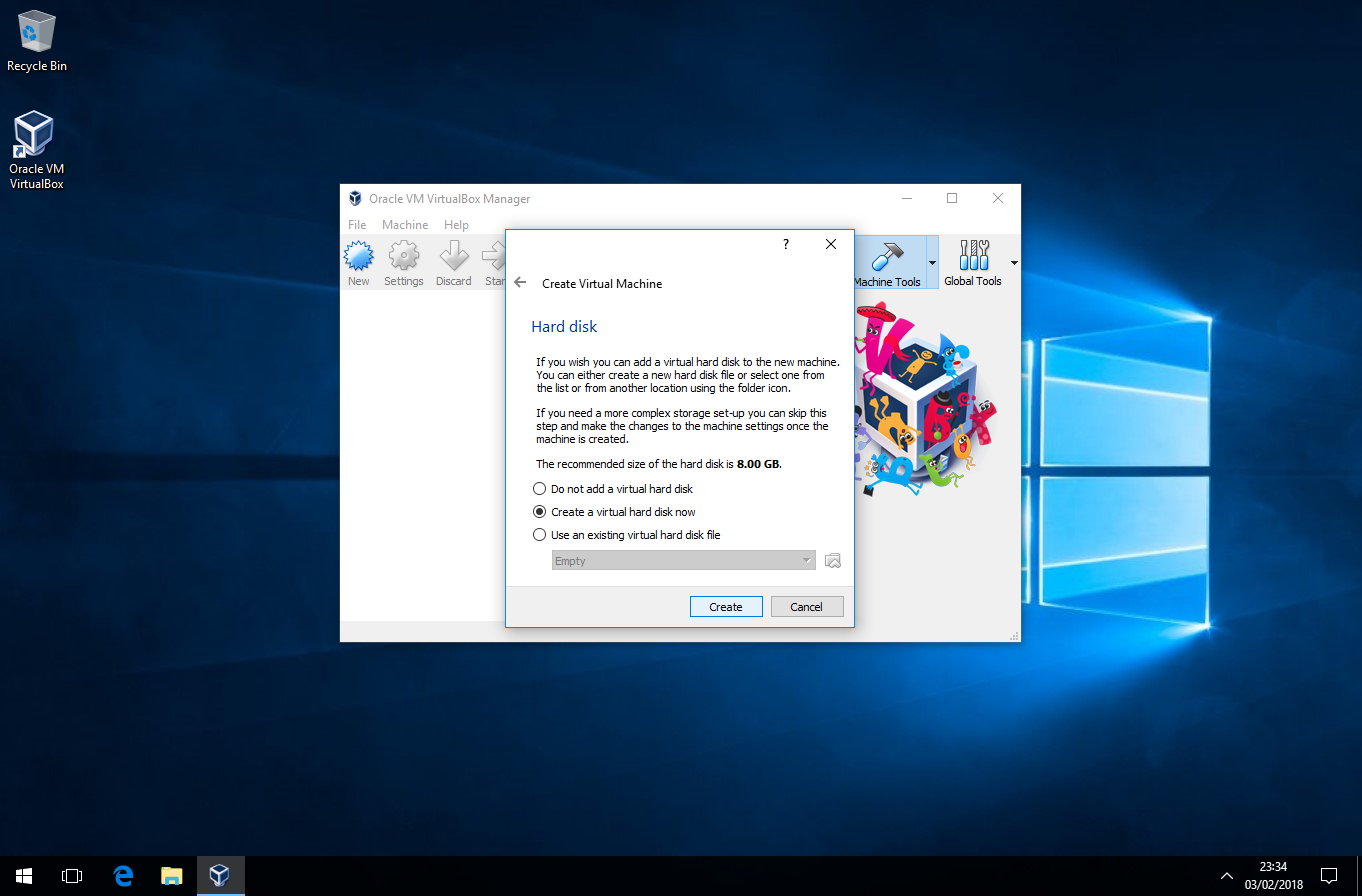The height and width of the screenshot is (896, 1362).
Task: Browse for disk file with folder icon
Action: click(x=833, y=561)
